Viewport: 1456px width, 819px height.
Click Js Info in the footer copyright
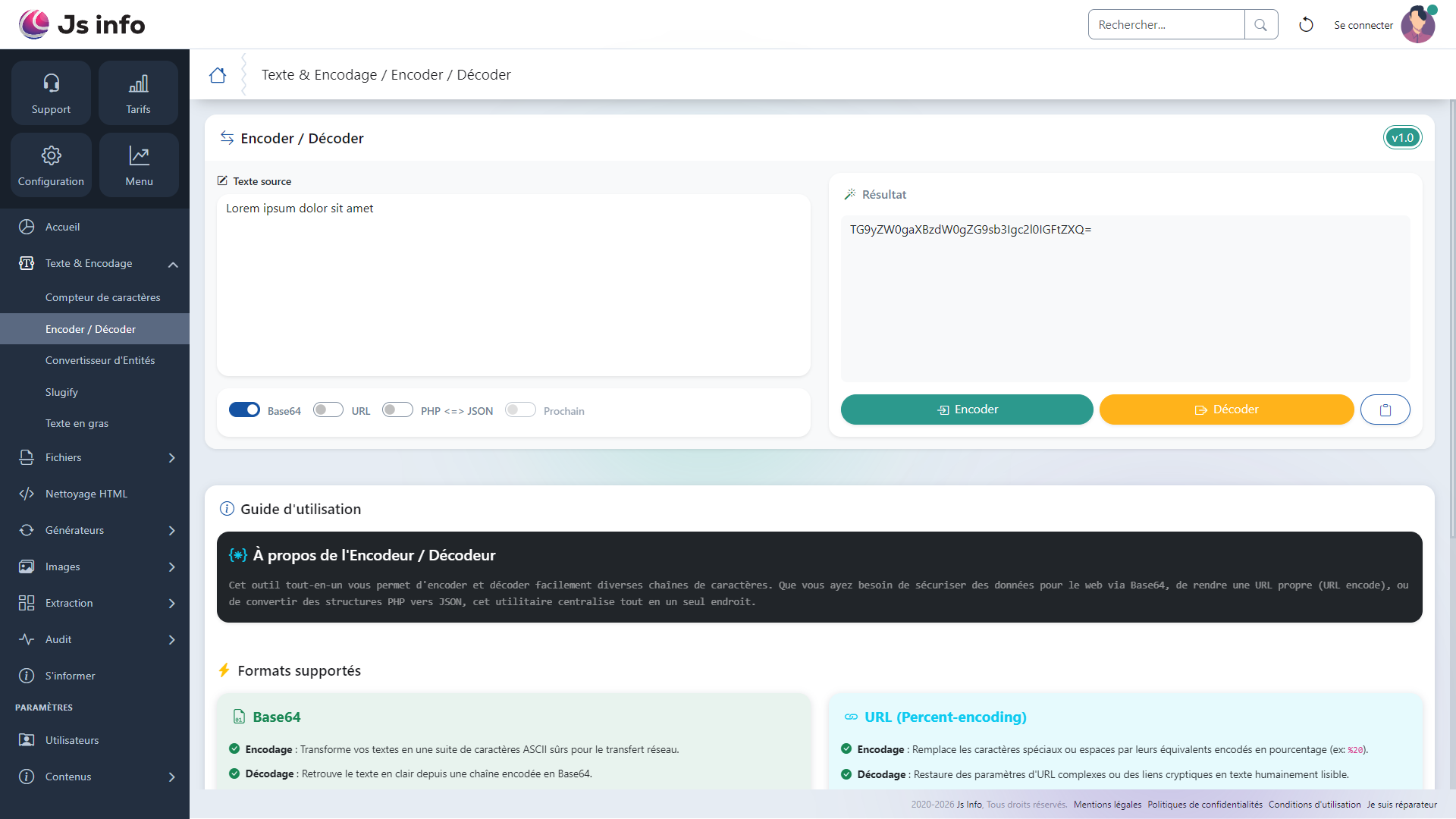point(969,805)
